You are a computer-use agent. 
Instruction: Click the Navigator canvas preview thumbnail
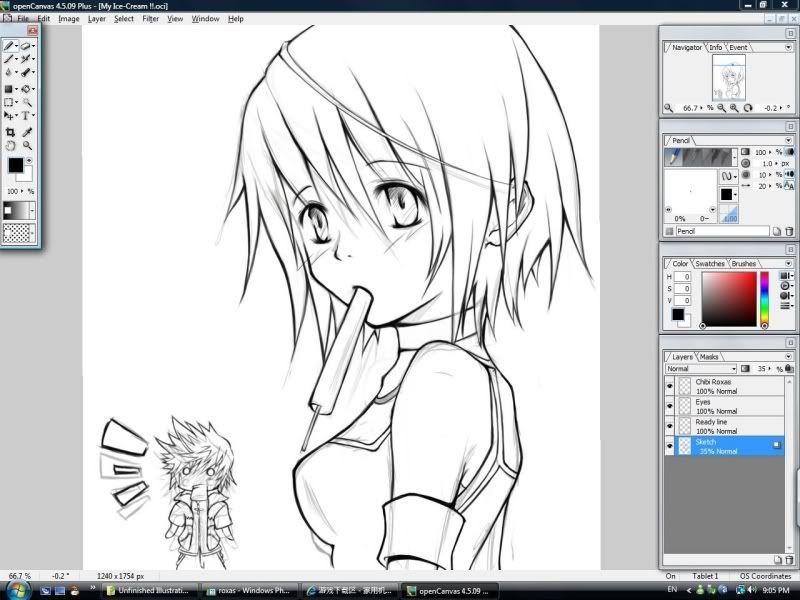click(729, 78)
